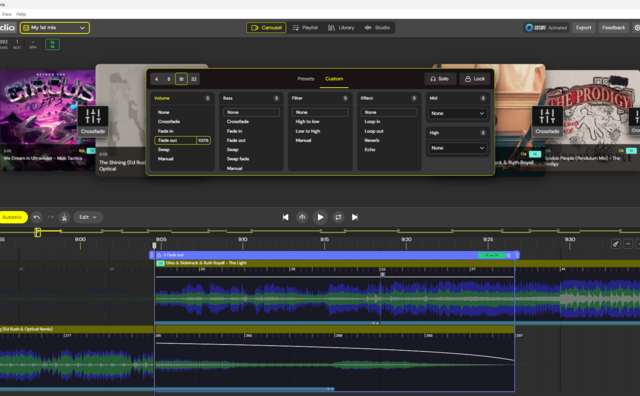
Task: Click the key badge in top-left stats
Action: coord(52,44)
